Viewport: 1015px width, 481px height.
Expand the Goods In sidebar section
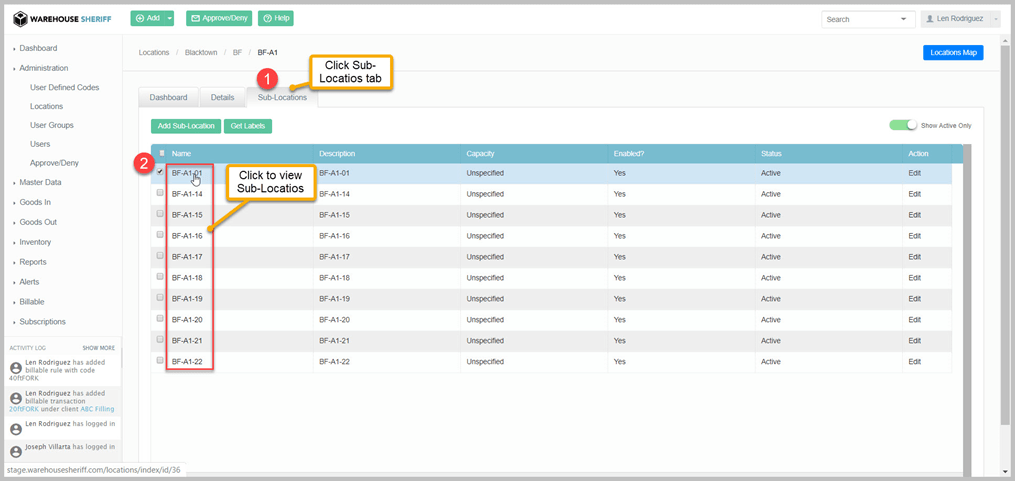[x=35, y=202]
